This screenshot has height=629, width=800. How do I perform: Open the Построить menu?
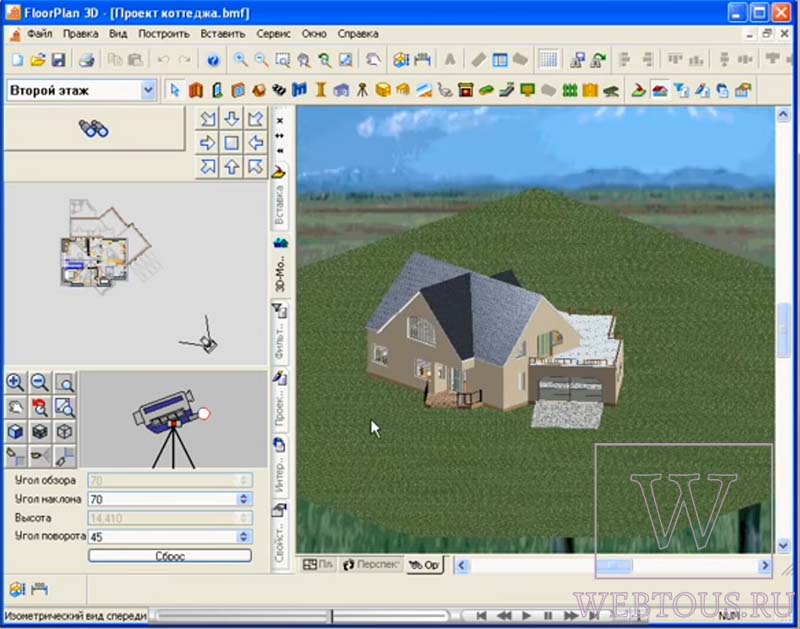click(164, 34)
